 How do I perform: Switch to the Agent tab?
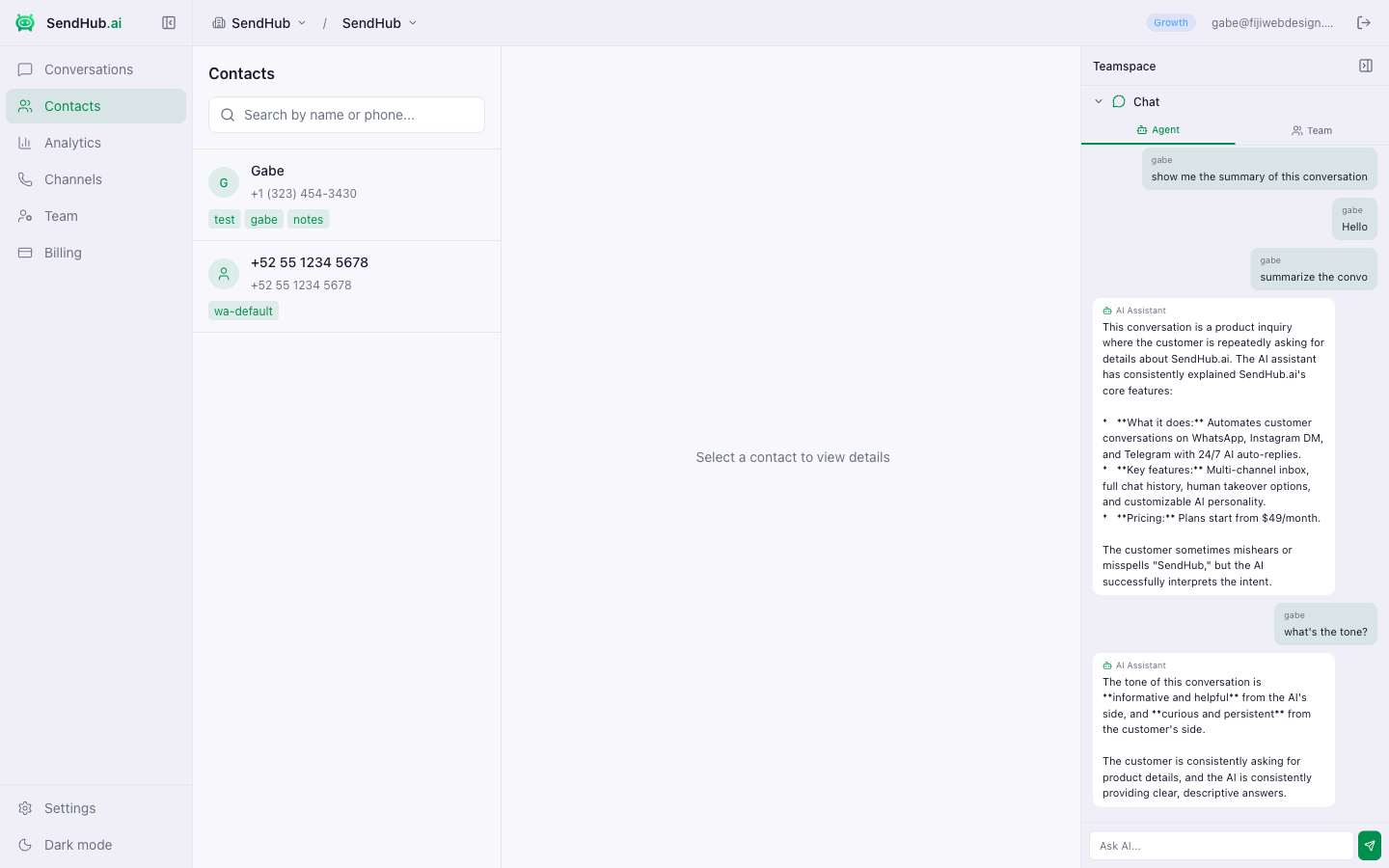tap(1157, 130)
